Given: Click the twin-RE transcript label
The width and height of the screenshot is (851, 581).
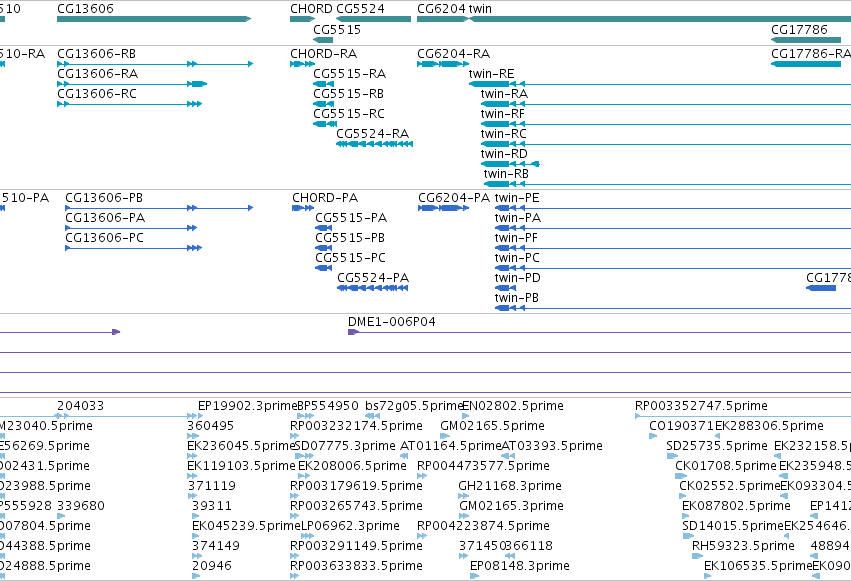Looking at the screenshot, I should coord(491,74).
